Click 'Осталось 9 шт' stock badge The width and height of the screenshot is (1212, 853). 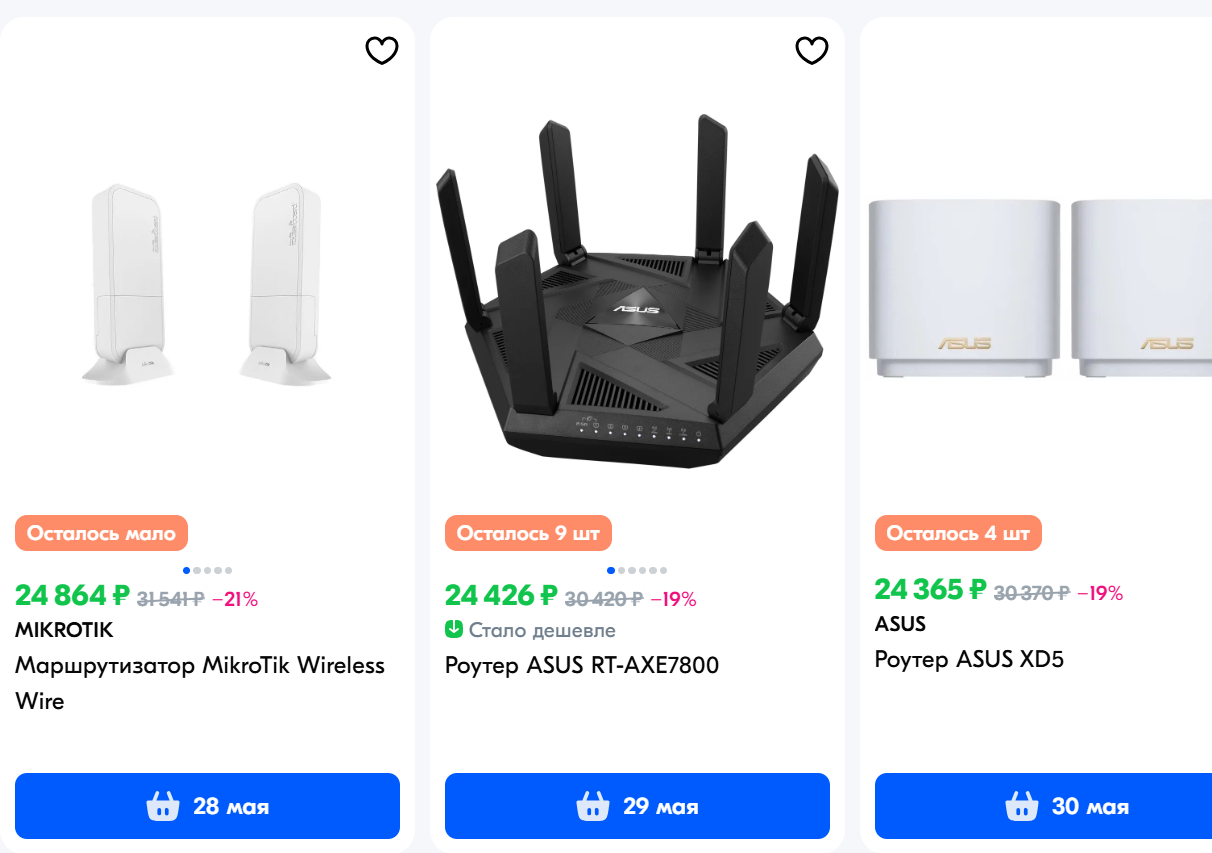coord(528,534)
